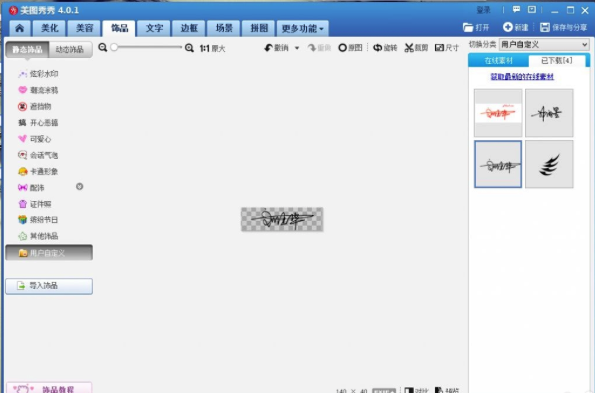Click the zoom out magnifier icon
595x393 pixels.
102,47
